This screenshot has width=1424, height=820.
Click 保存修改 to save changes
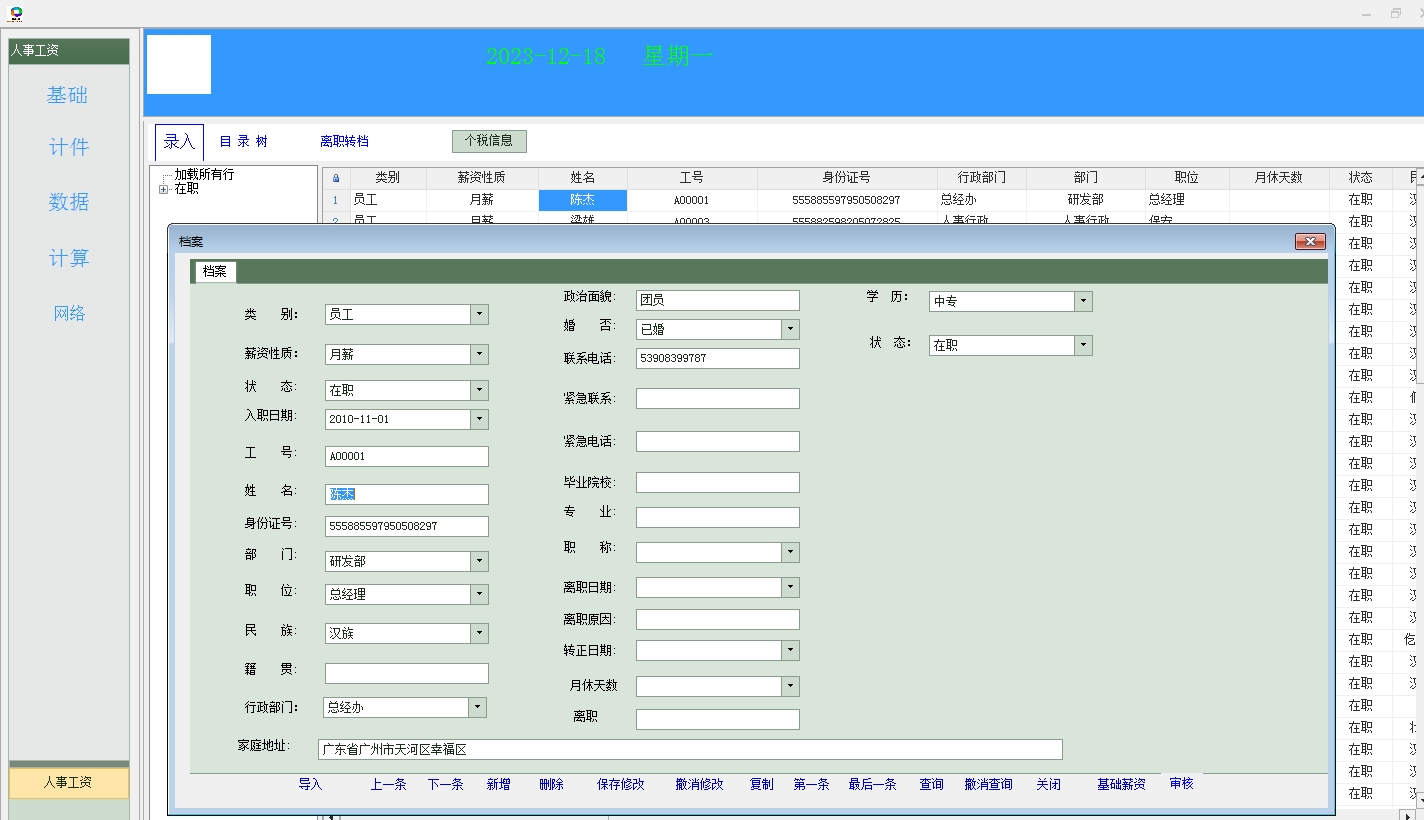(x=620, y=785)
